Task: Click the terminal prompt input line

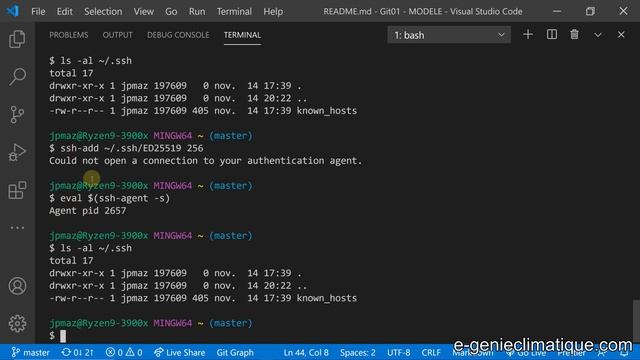Action: click(x=58, y=336)
